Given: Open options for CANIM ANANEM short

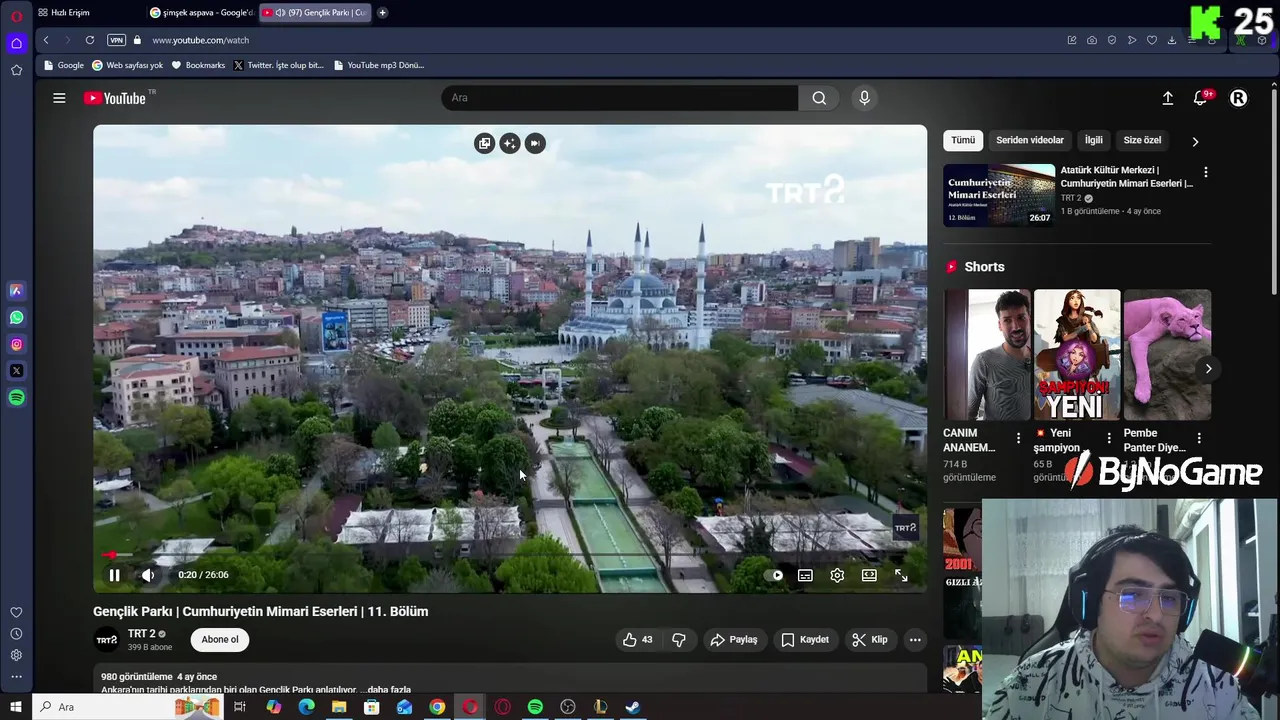Looking at the screenshot, I should click(1018, 438).
